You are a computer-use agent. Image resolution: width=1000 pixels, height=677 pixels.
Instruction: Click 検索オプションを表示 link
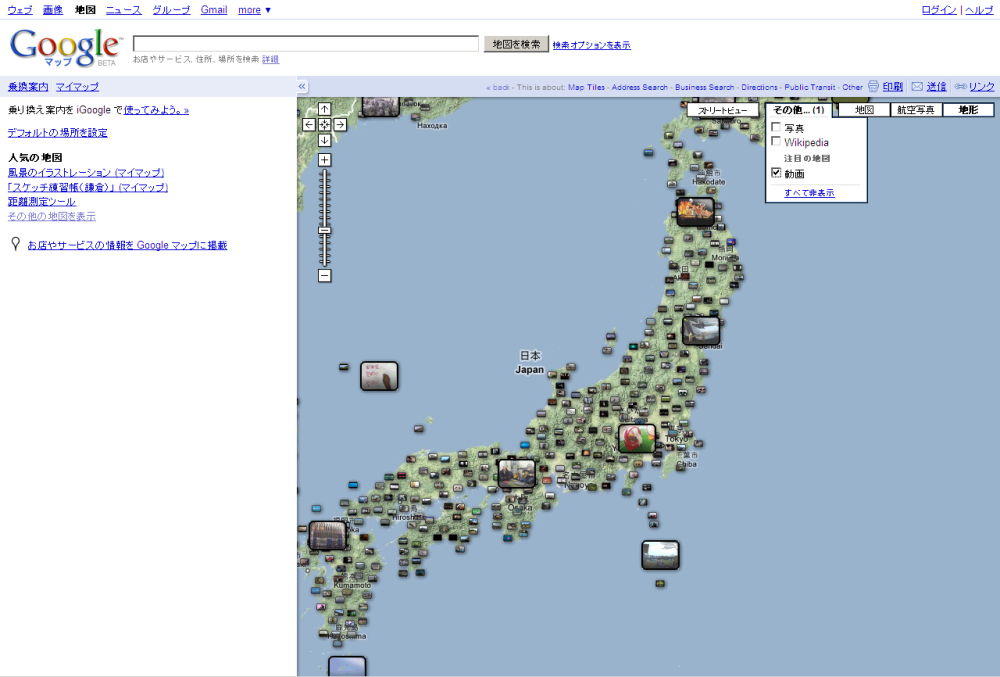(591, 45)
